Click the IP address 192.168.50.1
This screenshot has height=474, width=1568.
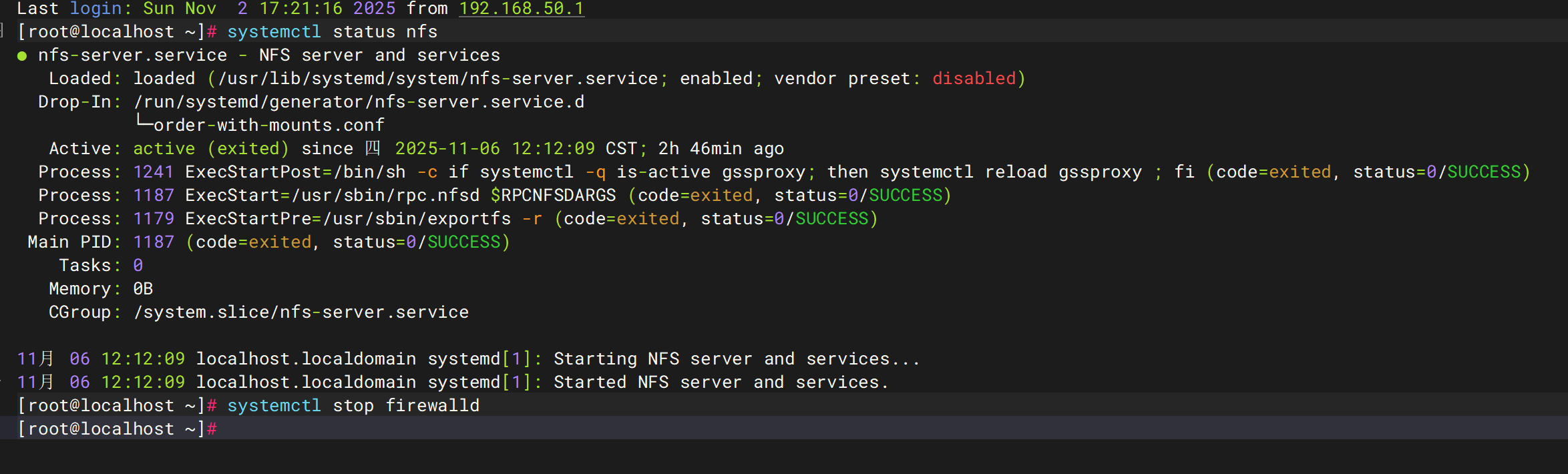click(x=522, y=9)
